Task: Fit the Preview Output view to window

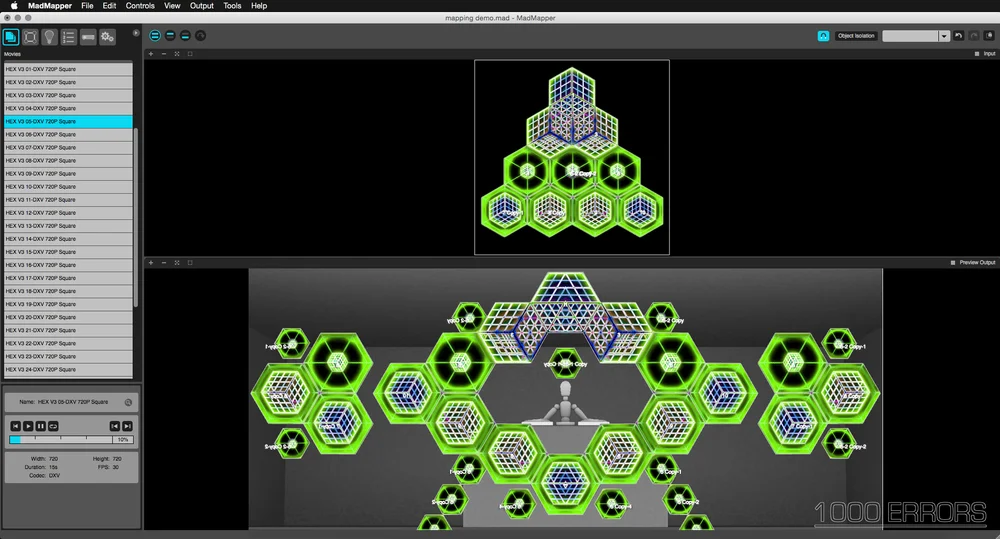Action: (x=177, y=263)
